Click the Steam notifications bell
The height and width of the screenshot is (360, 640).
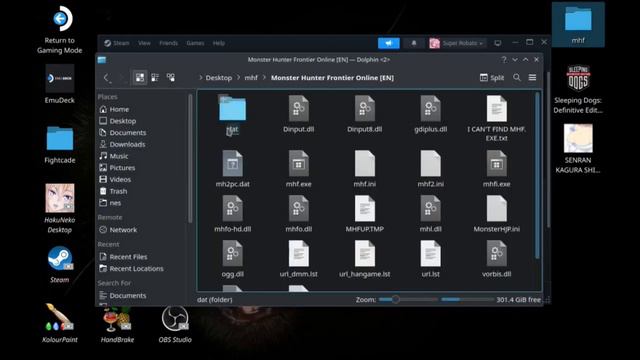[414, 43]
